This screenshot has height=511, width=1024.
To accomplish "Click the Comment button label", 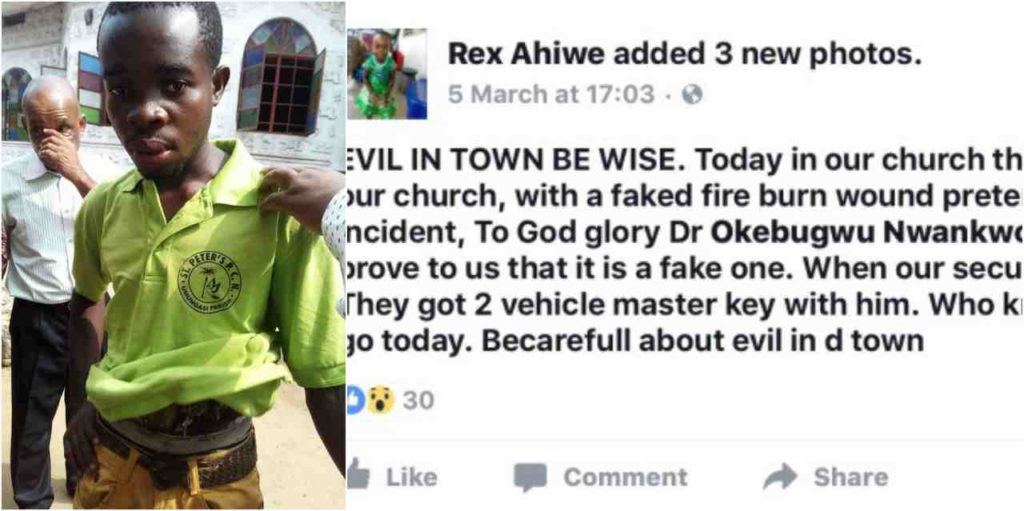I will 626,477.
